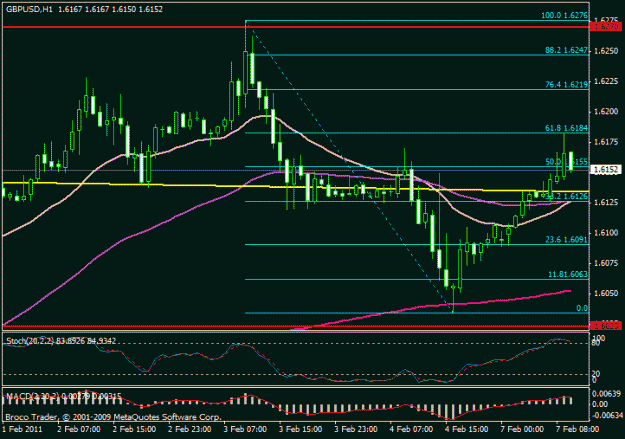This screenshot has width=625, height=439.
Task: Click the 2 Feb 23:00 time label
Action: click(x=190, y=429)
